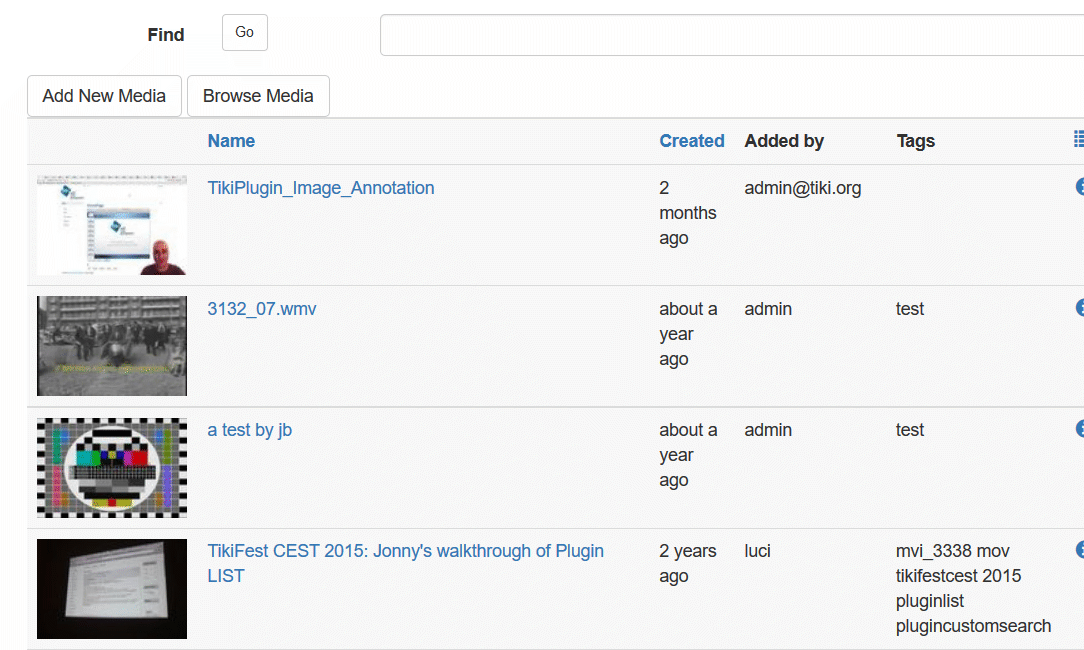This screenshot has width=1084, height=650.
Task: Open TikiFest CEST 2015 walkthrough link
Action: click(x=405, y=551)
